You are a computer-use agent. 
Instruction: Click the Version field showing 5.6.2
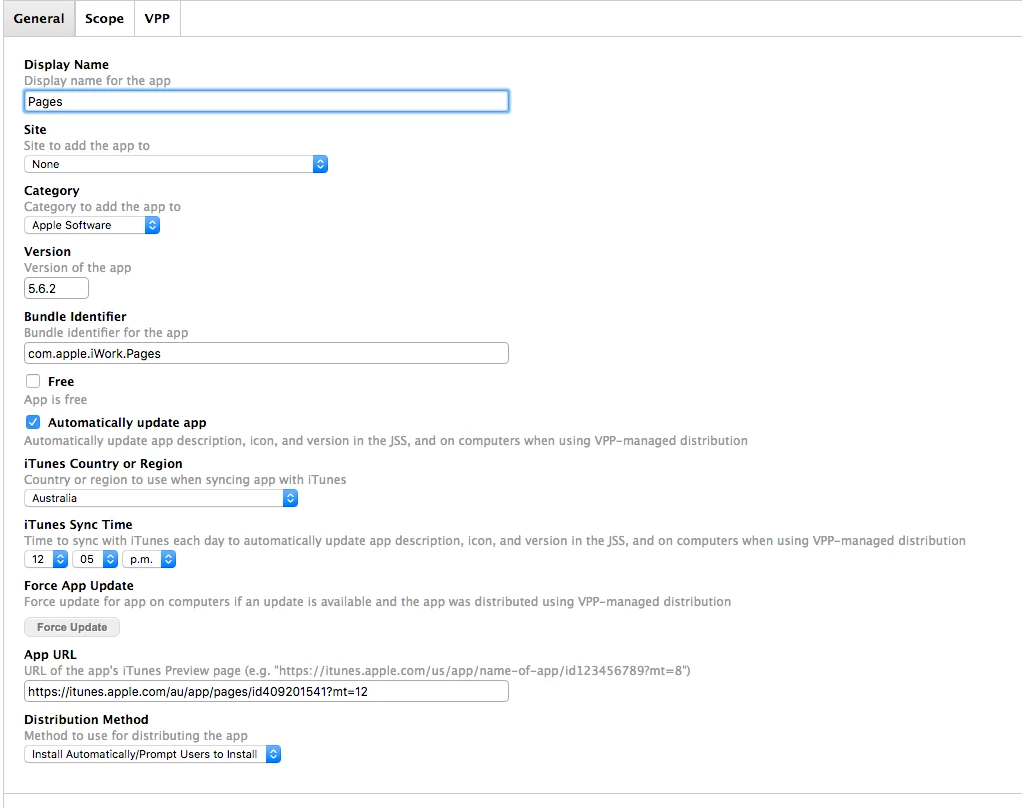pyautogui.click(x=56, y=289)
